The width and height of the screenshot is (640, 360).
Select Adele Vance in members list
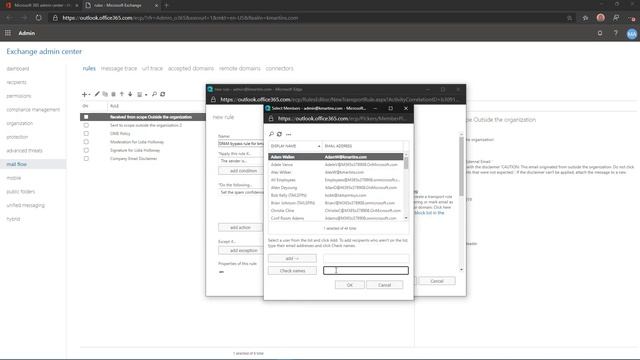[336, 164]
